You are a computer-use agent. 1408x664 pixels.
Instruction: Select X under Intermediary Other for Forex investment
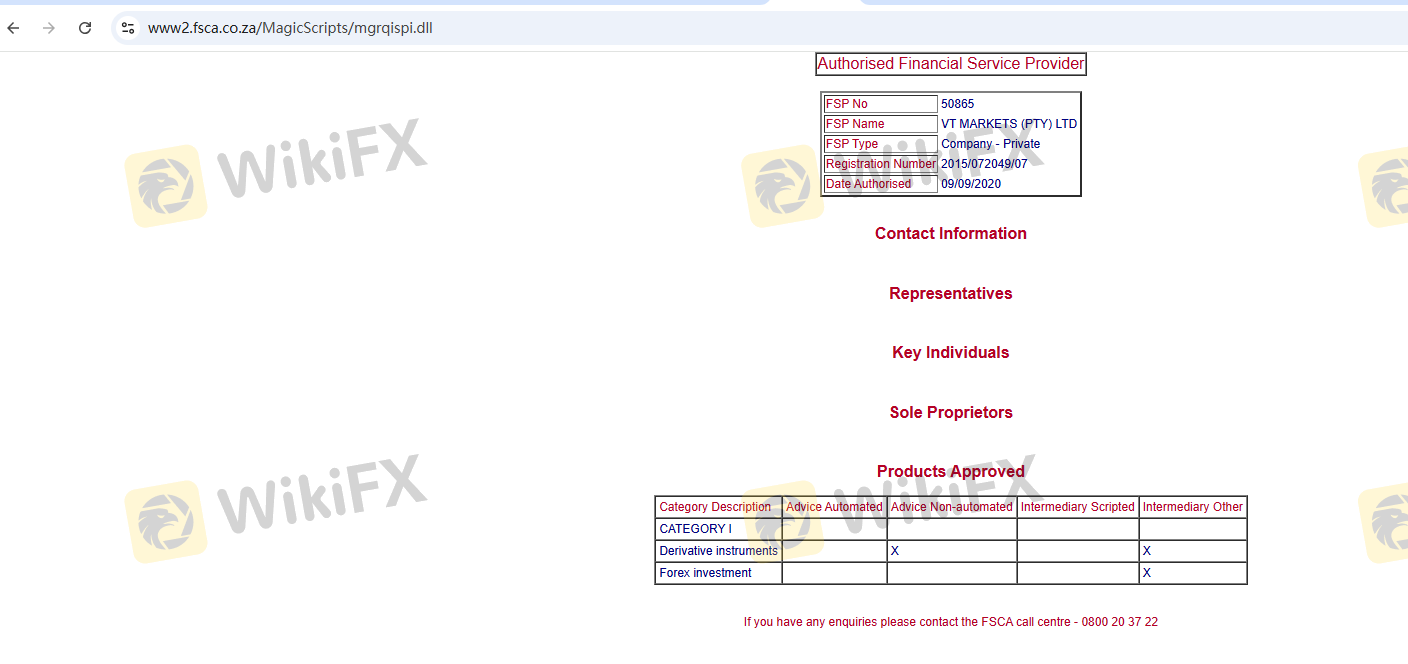pos(1147,573)
